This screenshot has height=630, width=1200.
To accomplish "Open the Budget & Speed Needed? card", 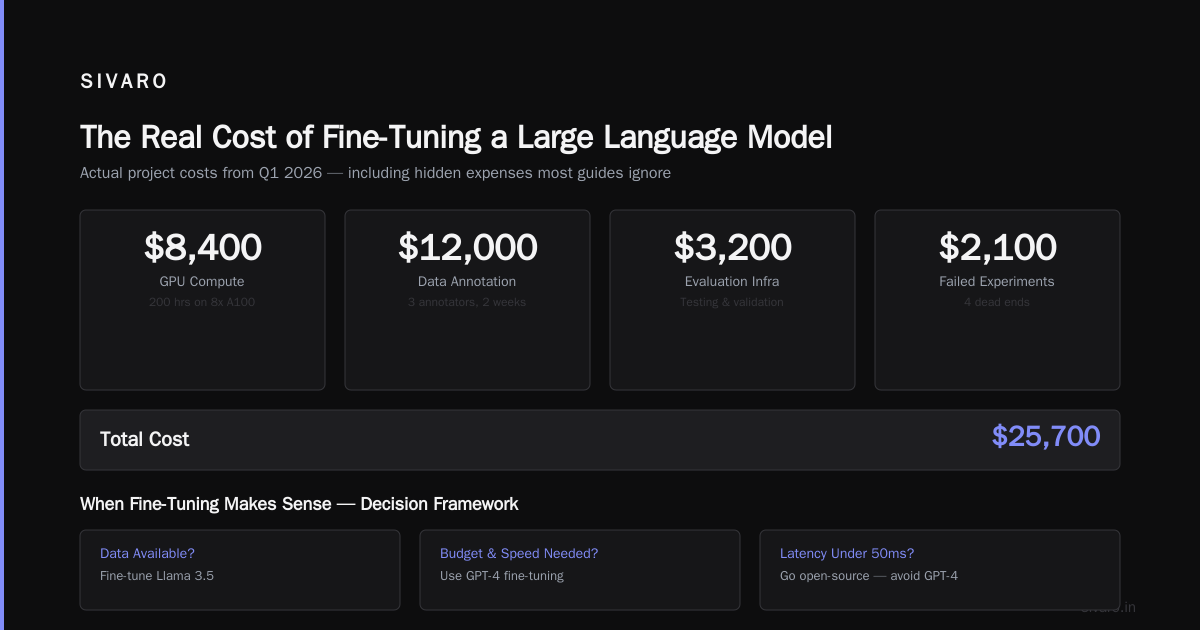I will 580,570.
